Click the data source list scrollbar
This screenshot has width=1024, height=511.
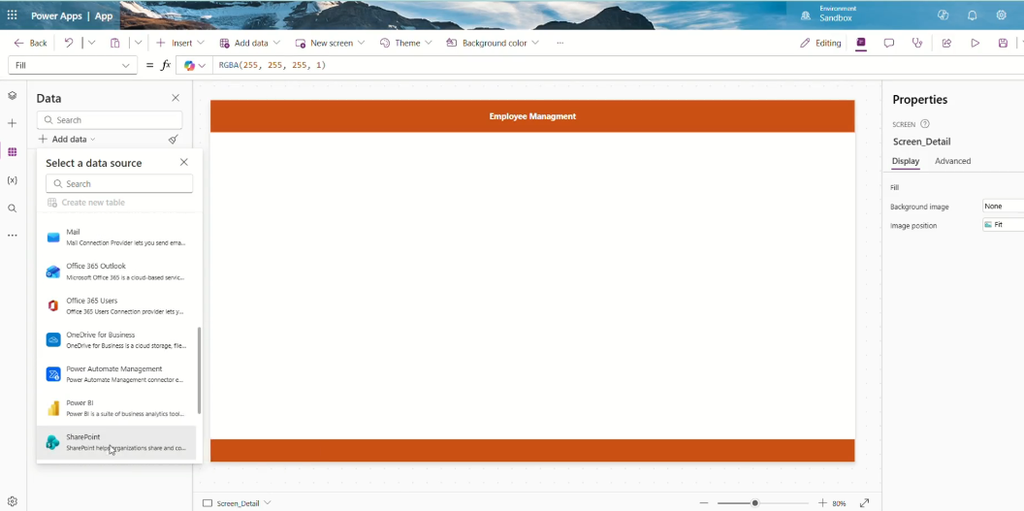point(199,371)
